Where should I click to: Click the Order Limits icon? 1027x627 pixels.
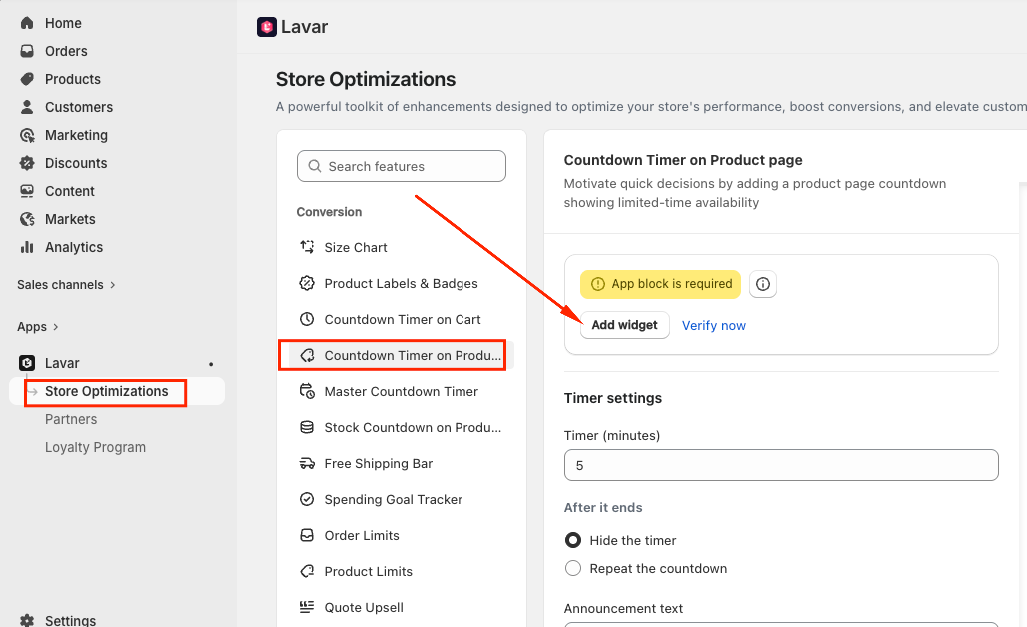tap(307, 535)
